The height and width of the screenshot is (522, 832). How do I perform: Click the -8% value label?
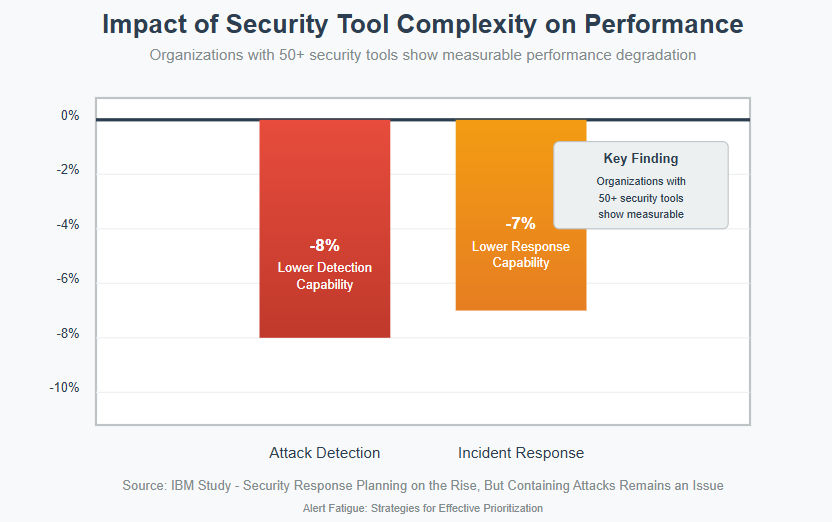click(x=324, y=245)
